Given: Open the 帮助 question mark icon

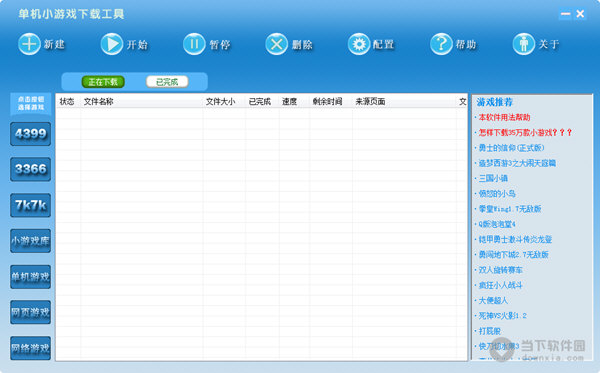Looking at the screenshot, I should [x=441, y=44].
